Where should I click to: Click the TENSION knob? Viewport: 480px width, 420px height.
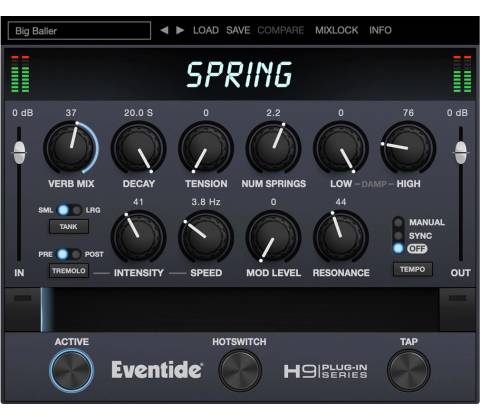[206, 147]
